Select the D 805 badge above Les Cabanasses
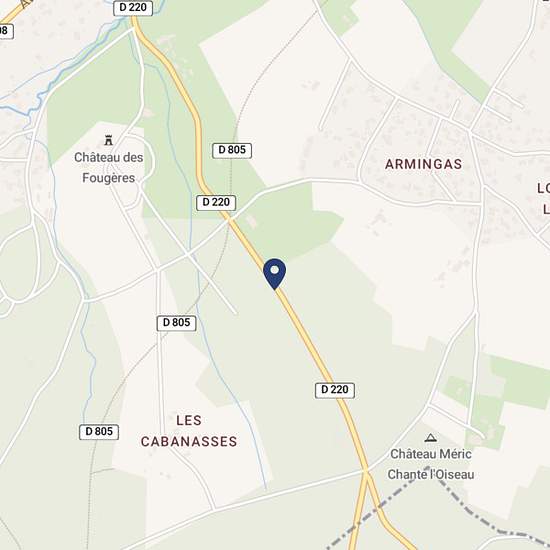The image size is (550, 550). 176,323
